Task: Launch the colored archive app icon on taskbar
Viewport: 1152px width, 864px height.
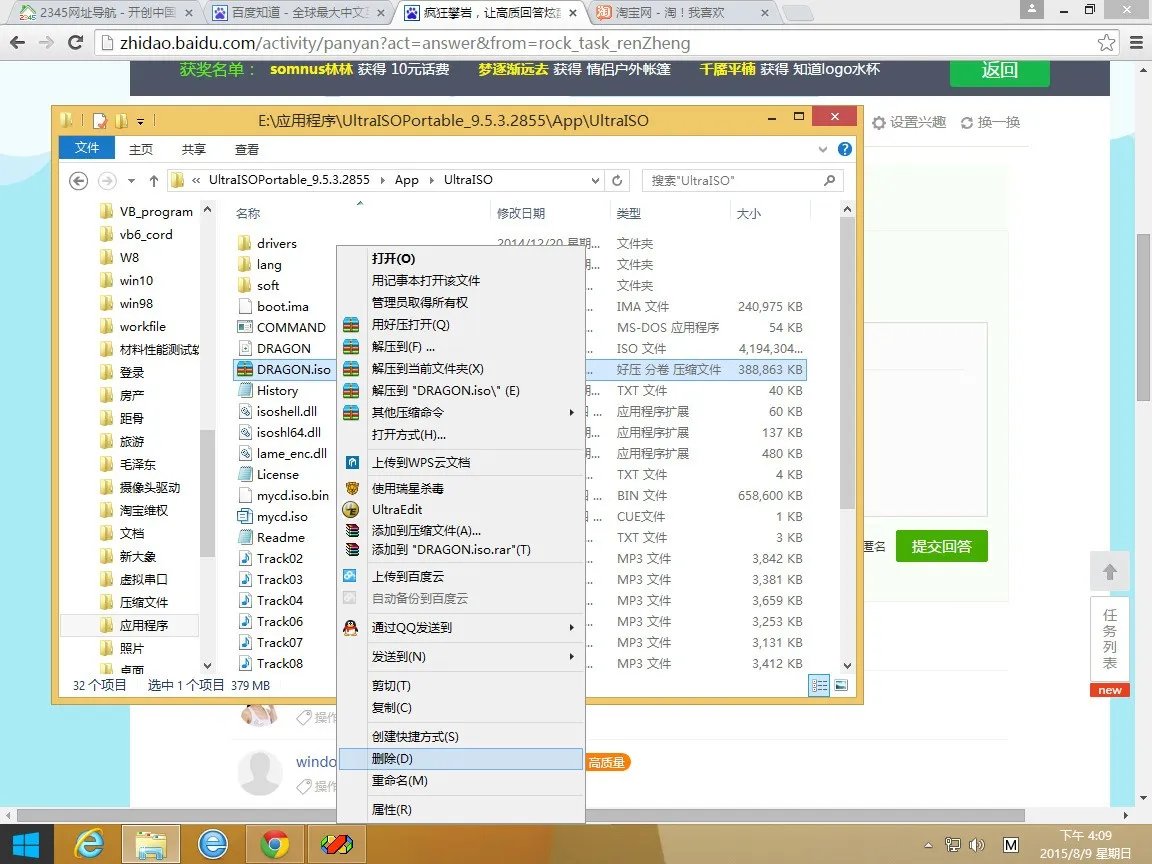Action: pos(337,843)
